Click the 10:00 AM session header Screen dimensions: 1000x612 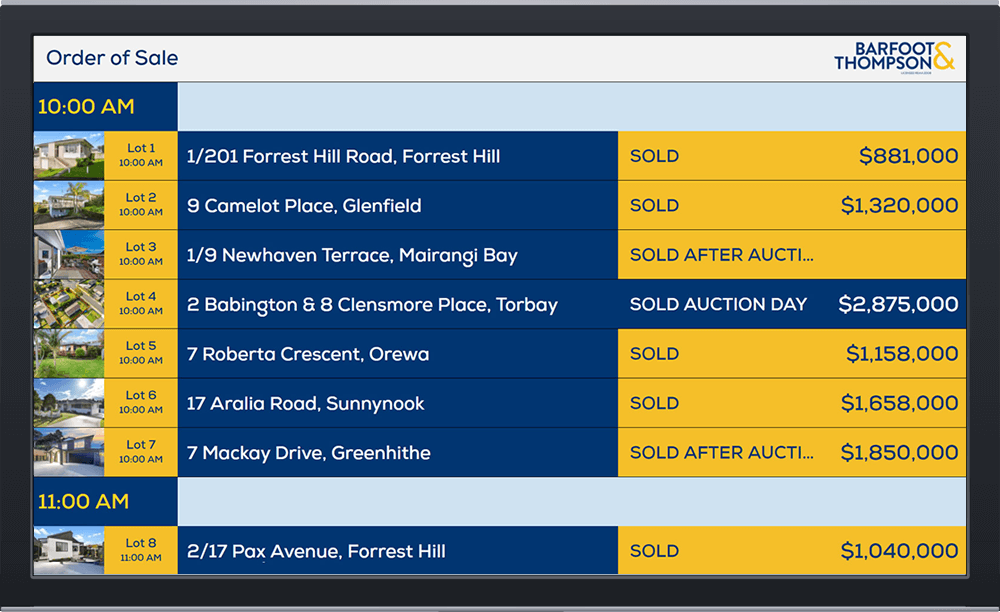[x=86, y=107]
